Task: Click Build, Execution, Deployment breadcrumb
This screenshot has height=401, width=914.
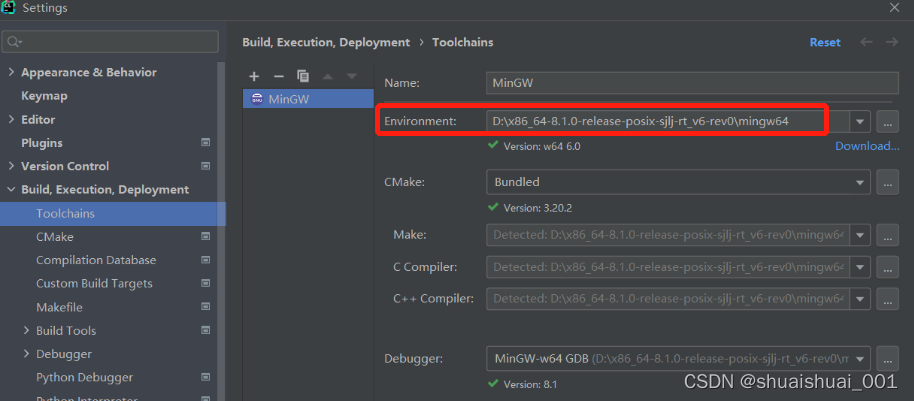Action: point(326,42)
